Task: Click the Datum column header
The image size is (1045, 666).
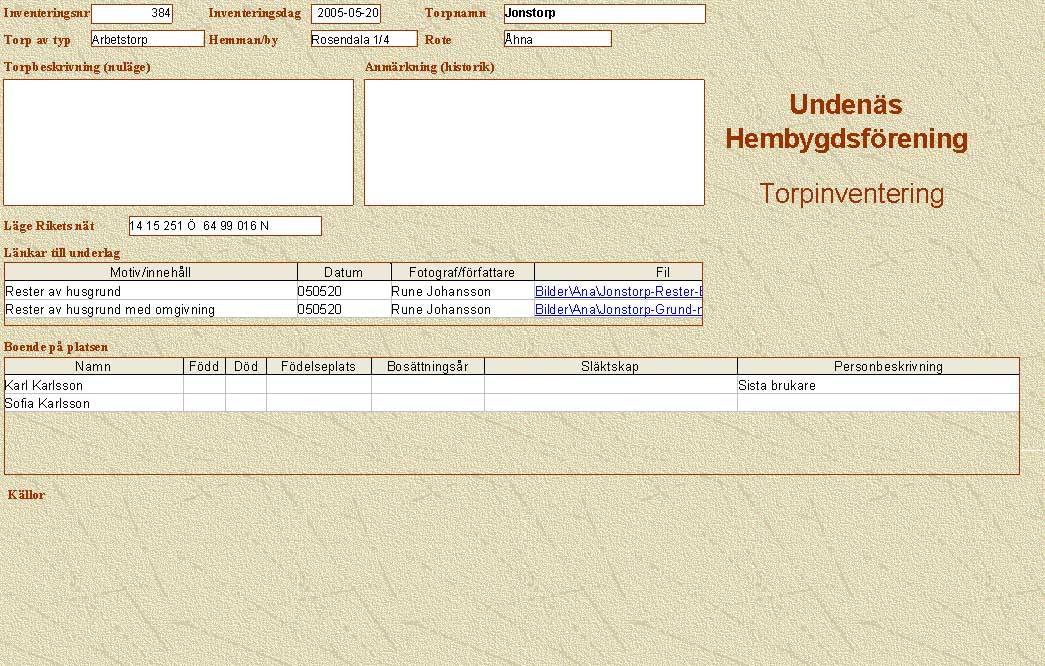Action: pos(344,272)
